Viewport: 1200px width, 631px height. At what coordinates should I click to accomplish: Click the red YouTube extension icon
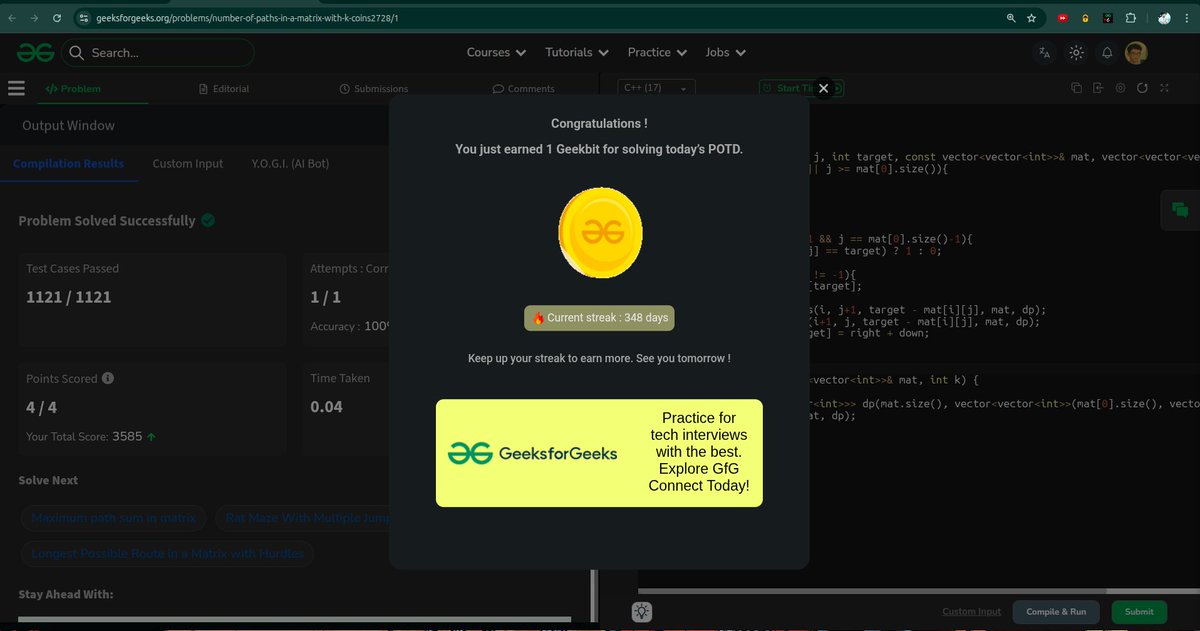point(1063,18)
